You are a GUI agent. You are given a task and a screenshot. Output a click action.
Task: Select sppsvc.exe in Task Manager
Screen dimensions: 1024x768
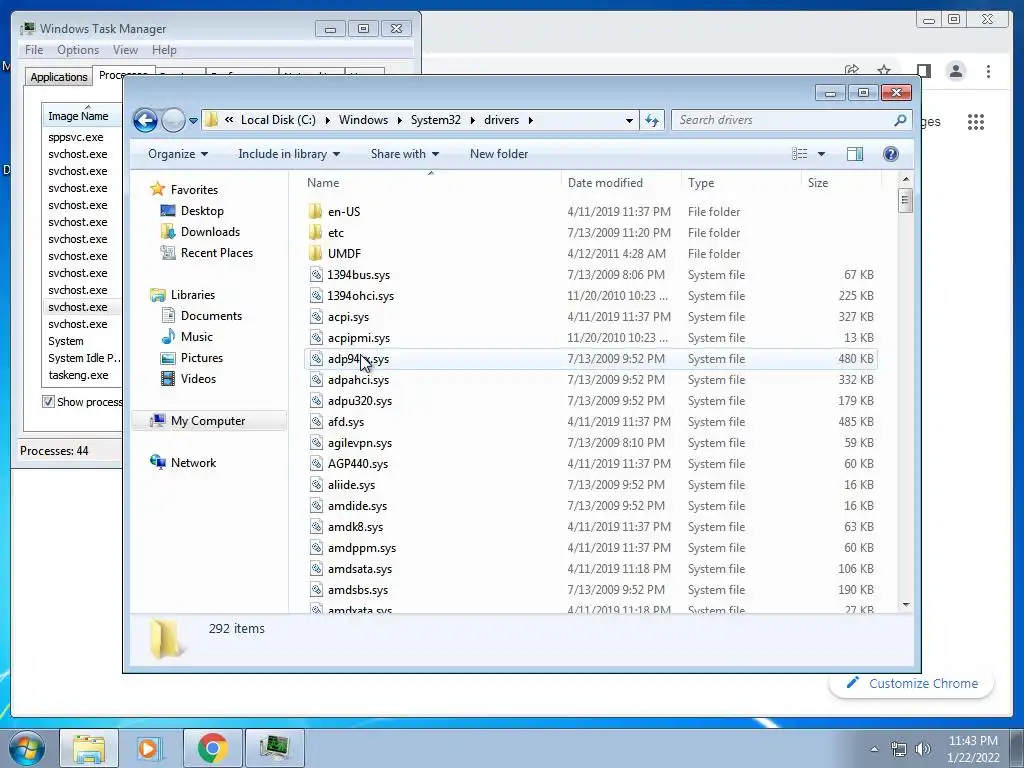[x=76, y=138]
